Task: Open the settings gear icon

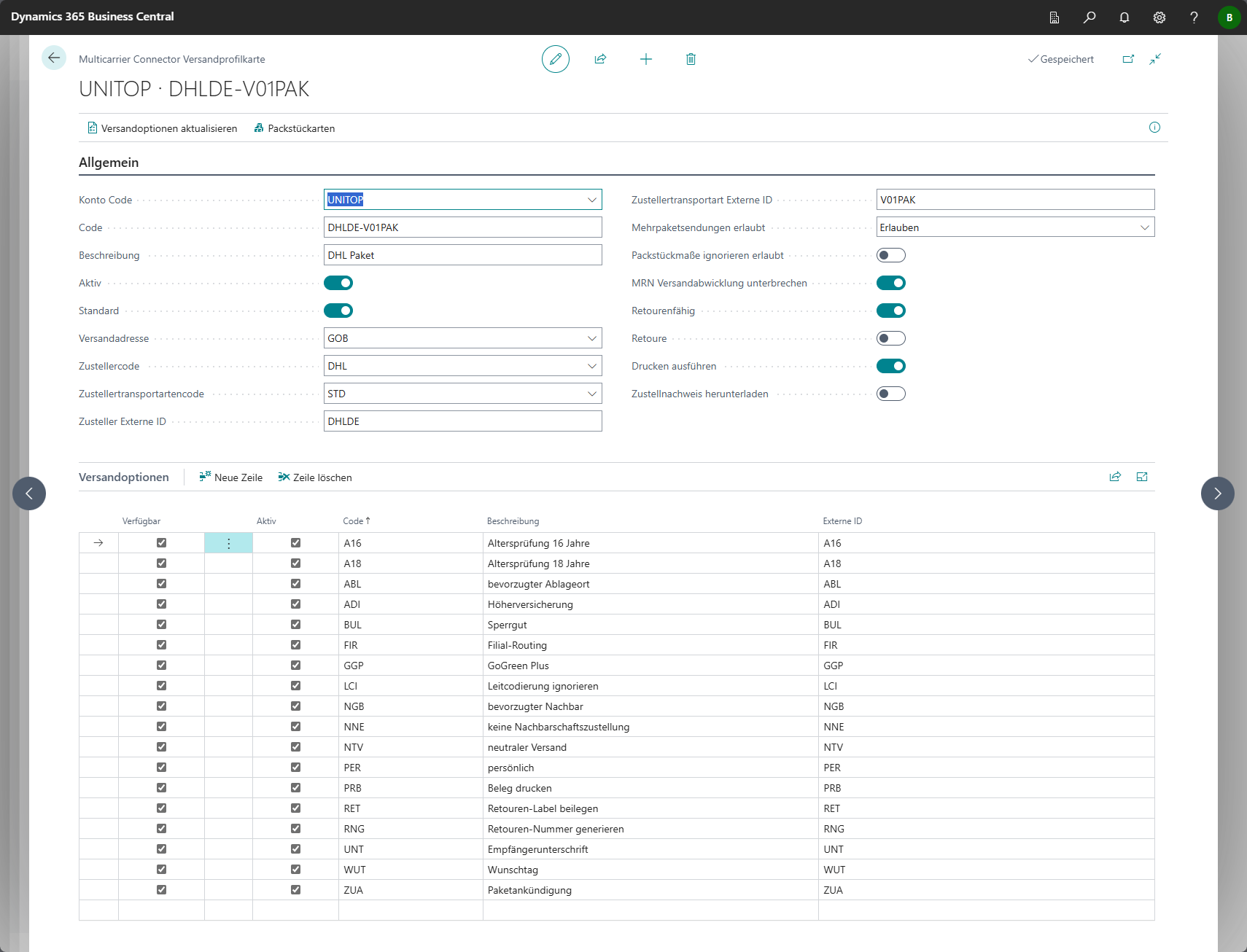Action: [x=1159, y=17]
